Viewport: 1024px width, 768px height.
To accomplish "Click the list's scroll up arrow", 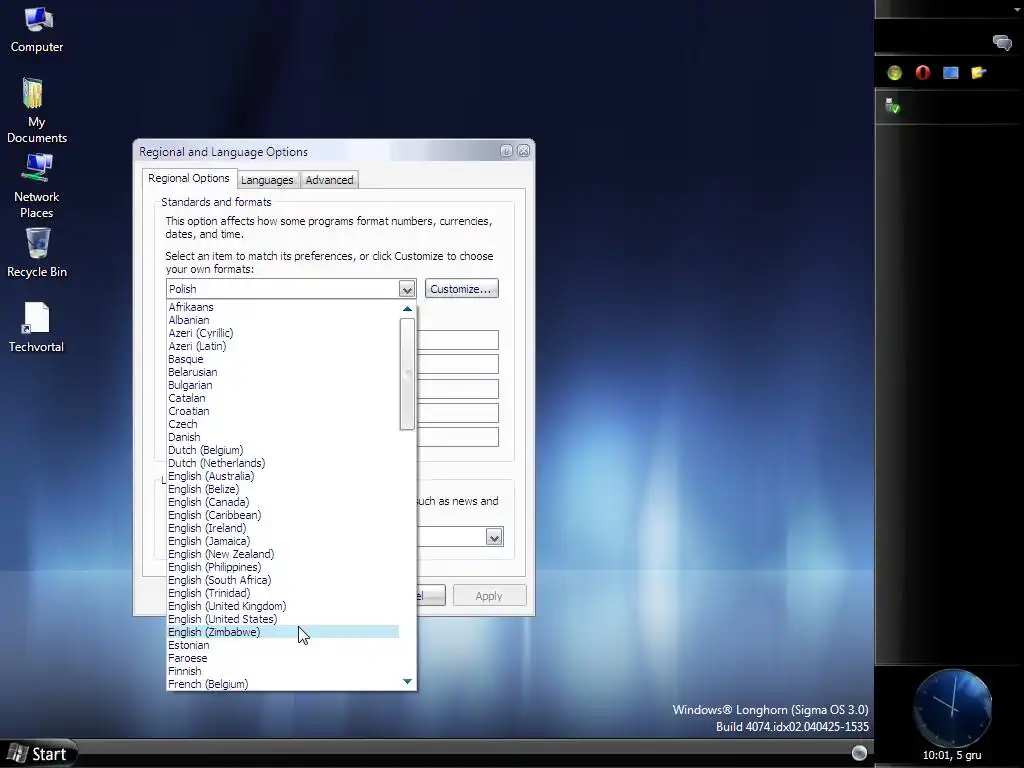I will [408, 308].
